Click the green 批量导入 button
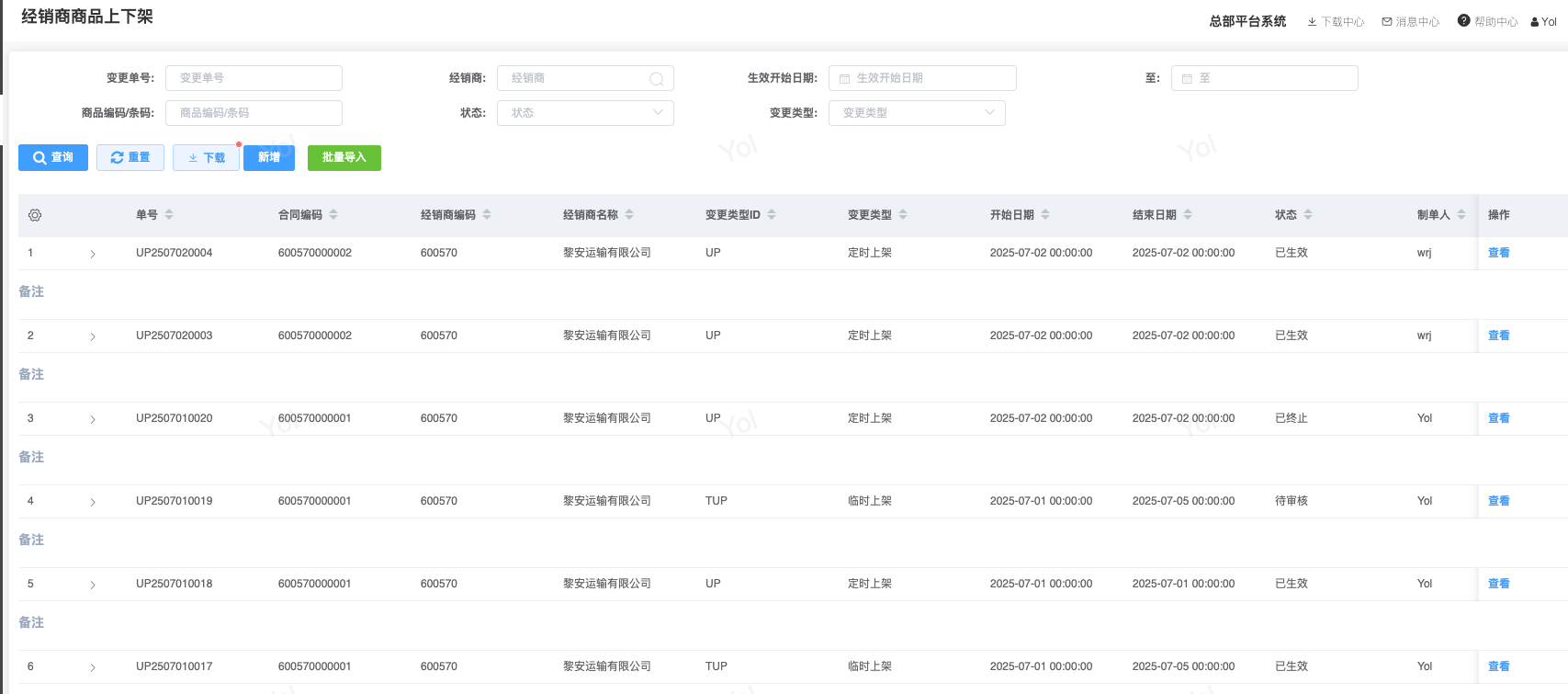This screenshot has height=694, width=1568. pos(344,158)
